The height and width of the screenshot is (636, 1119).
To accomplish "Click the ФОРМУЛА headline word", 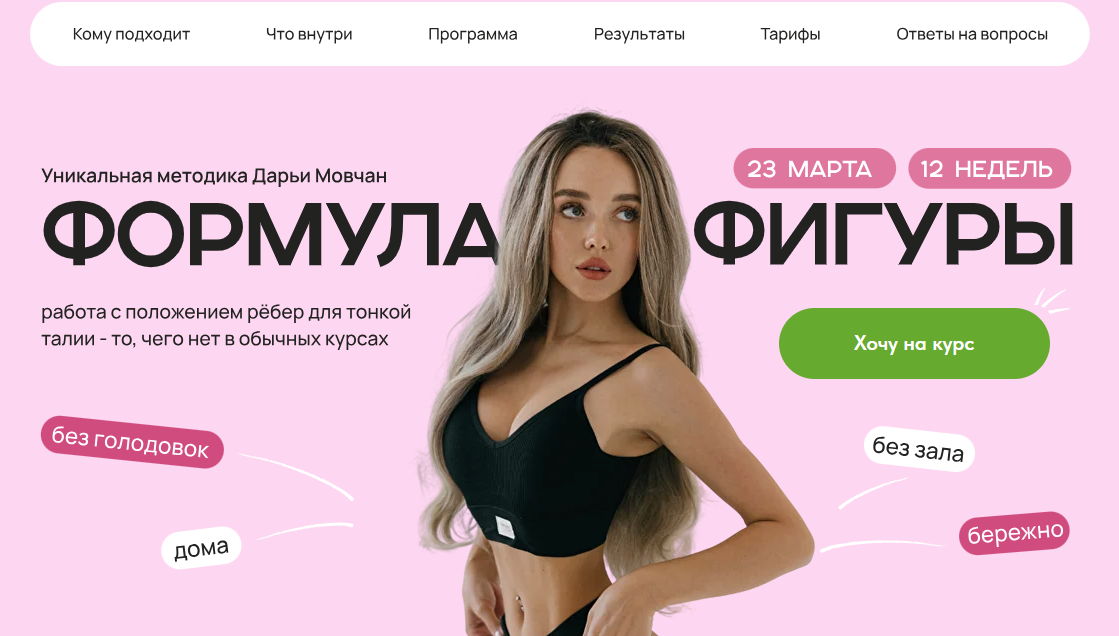I will point(270,234).
